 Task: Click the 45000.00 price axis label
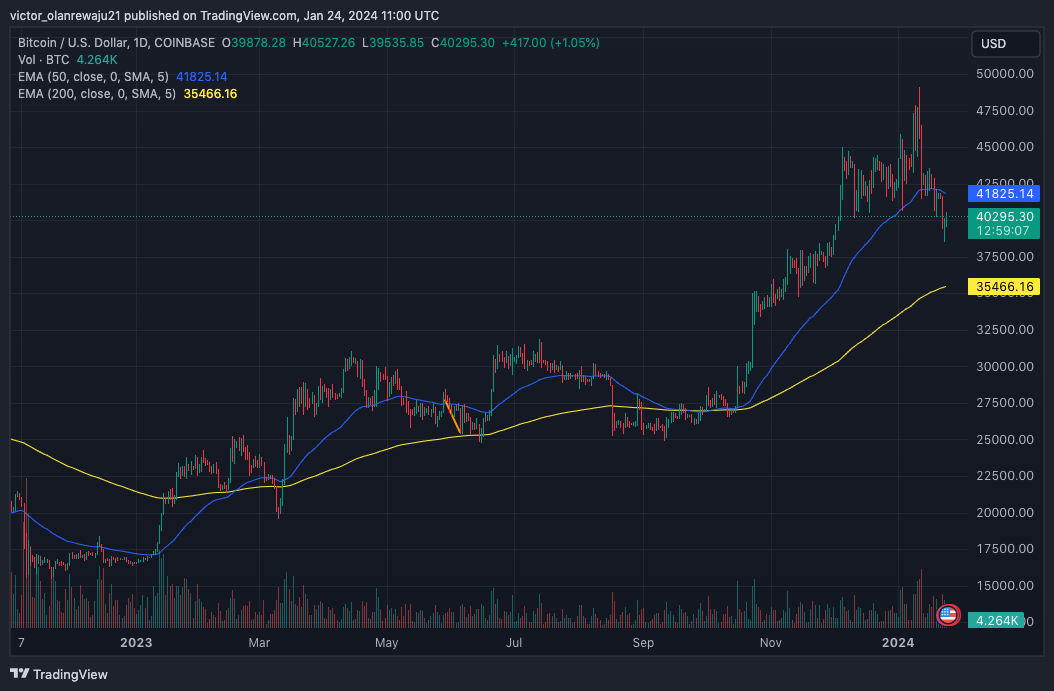(1005, 147)
